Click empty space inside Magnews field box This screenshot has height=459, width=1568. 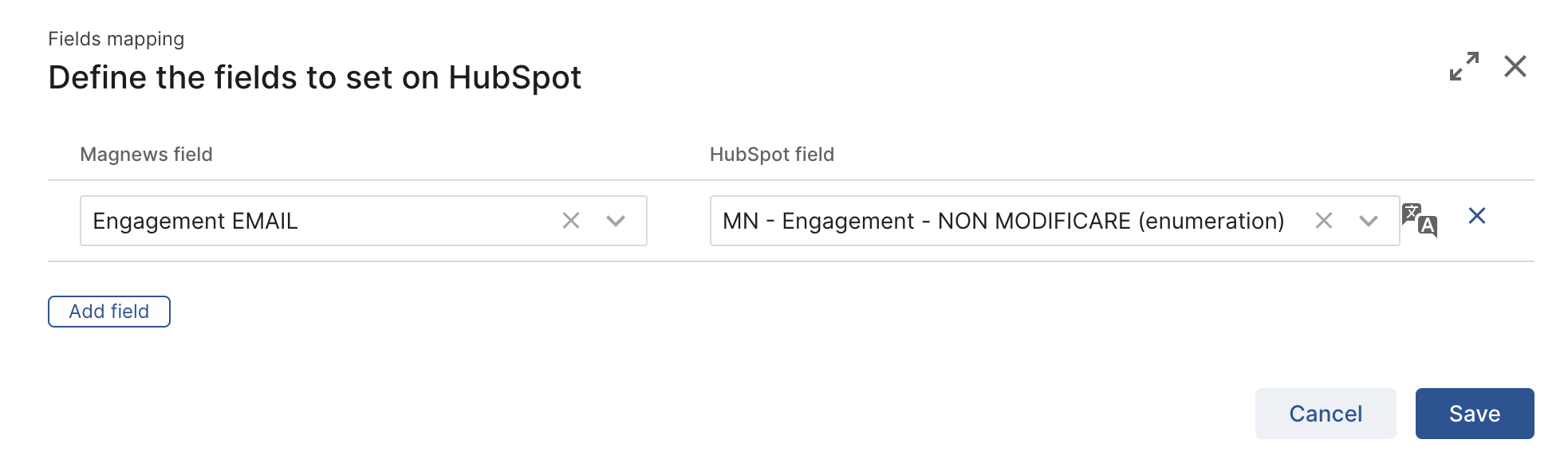point(431,221)
